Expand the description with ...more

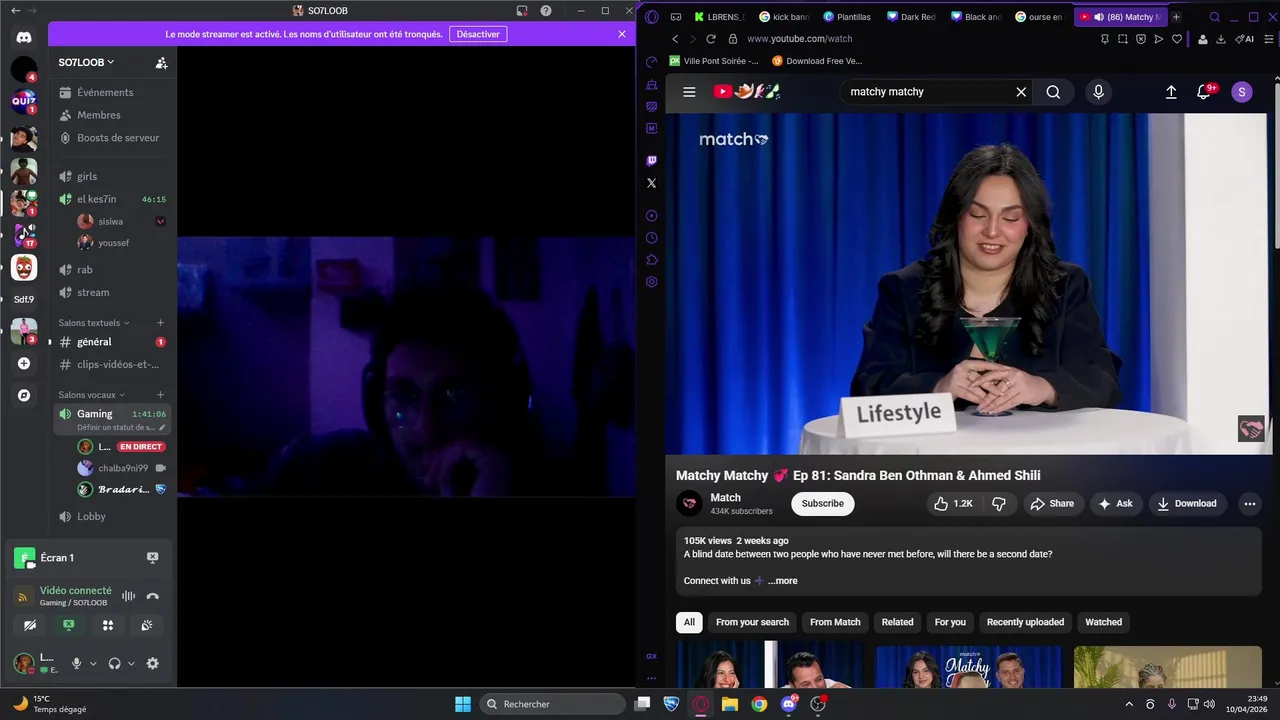(x=783, y=581)
